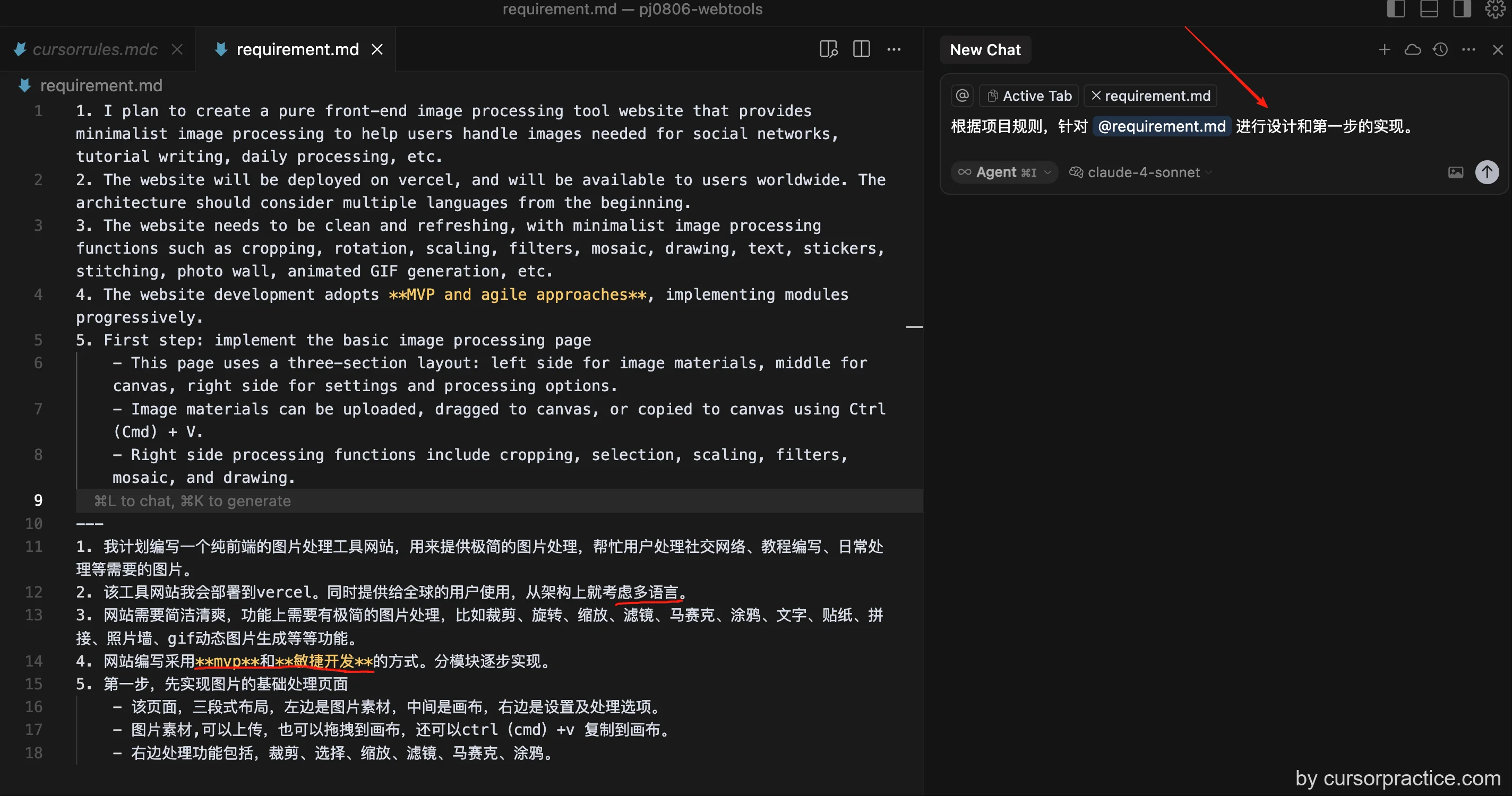Split the editor to the right
The width and height of the screenshot is (1512, 796).
coord(861,49)
